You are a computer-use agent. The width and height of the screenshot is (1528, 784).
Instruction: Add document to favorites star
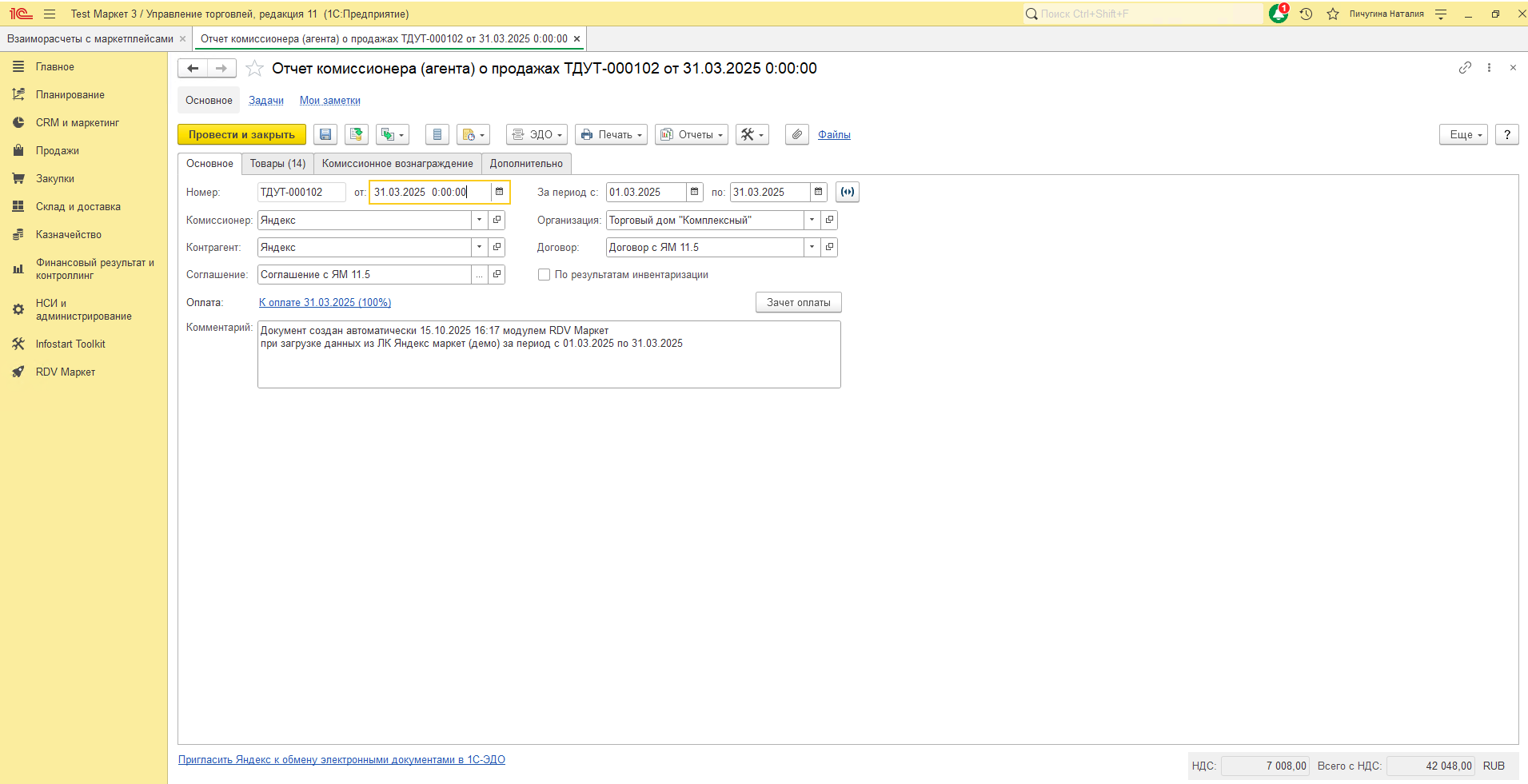coord(254,69)
